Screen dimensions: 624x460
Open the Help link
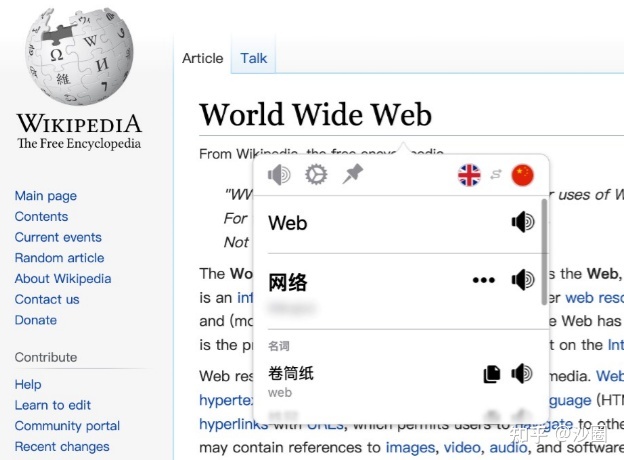pyautogui.click(x=28, y=384)
